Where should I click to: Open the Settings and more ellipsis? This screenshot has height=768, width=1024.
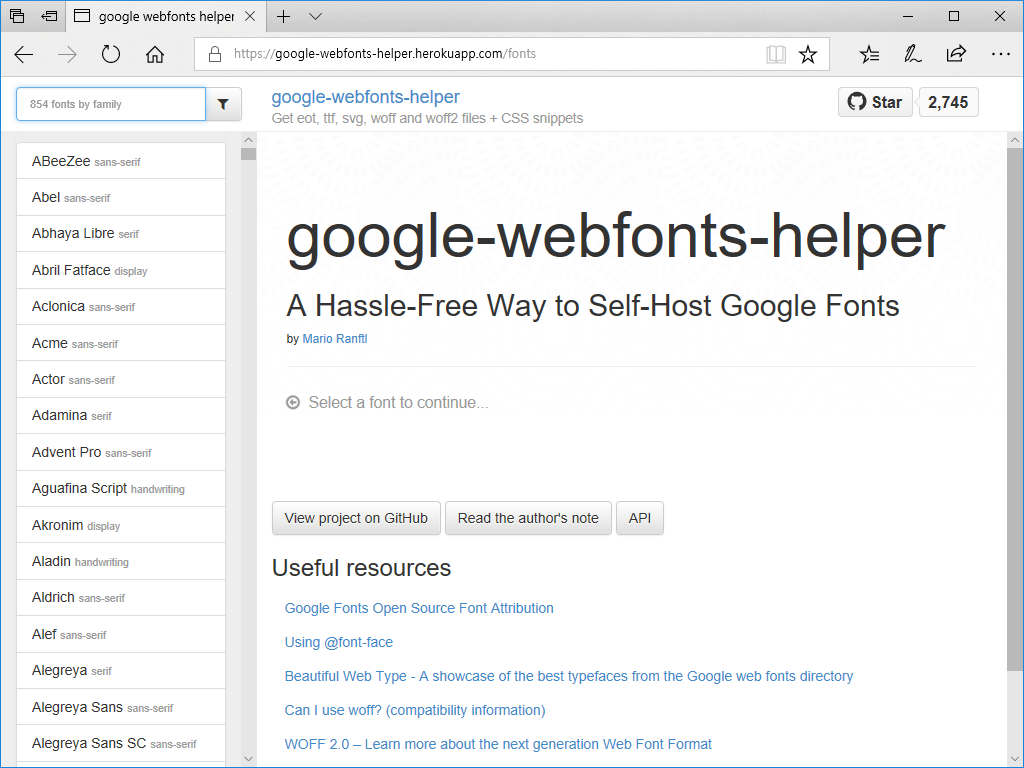click(1000, 54)
